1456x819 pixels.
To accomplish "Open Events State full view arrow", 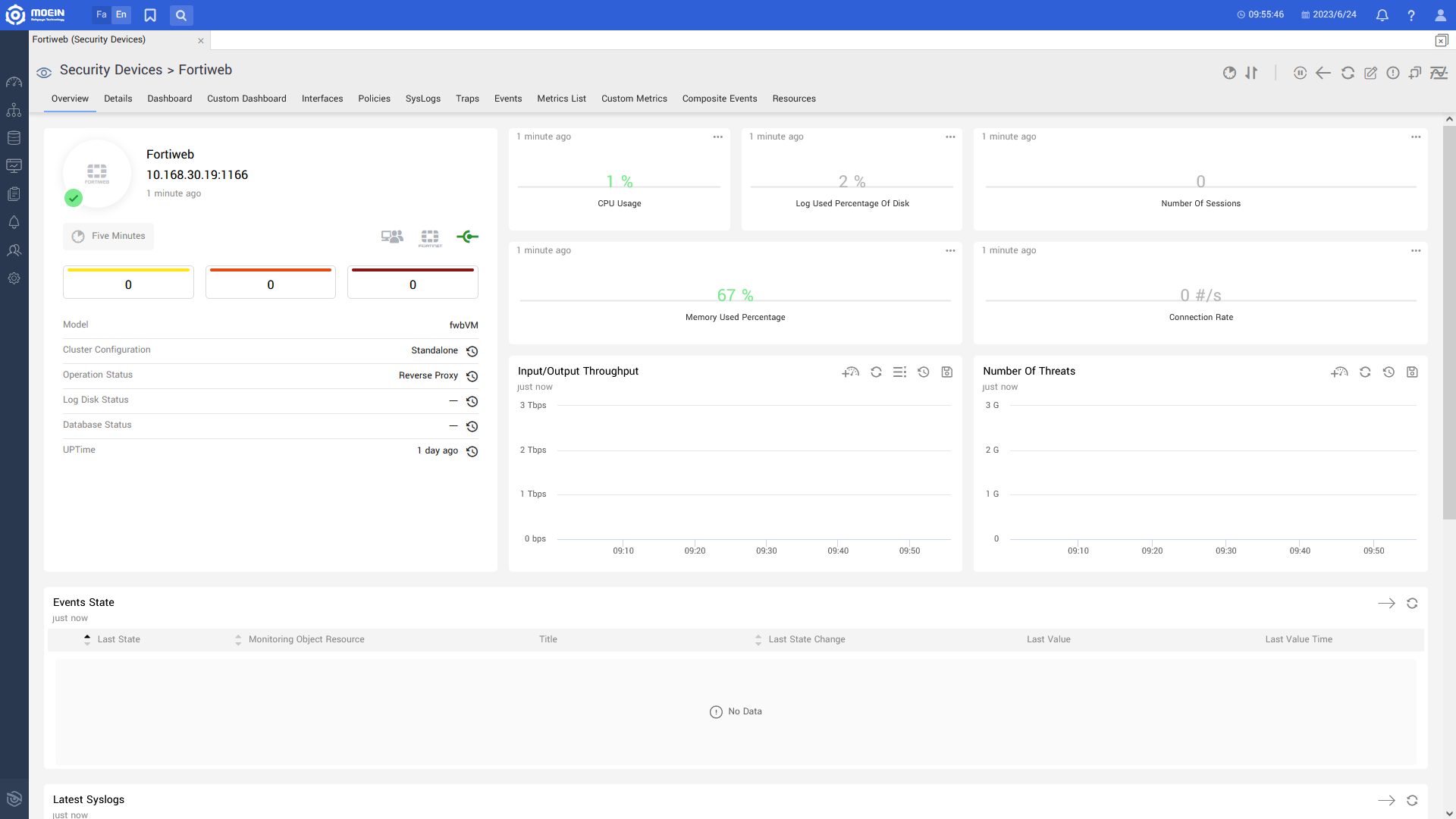I will point(1386,604).
